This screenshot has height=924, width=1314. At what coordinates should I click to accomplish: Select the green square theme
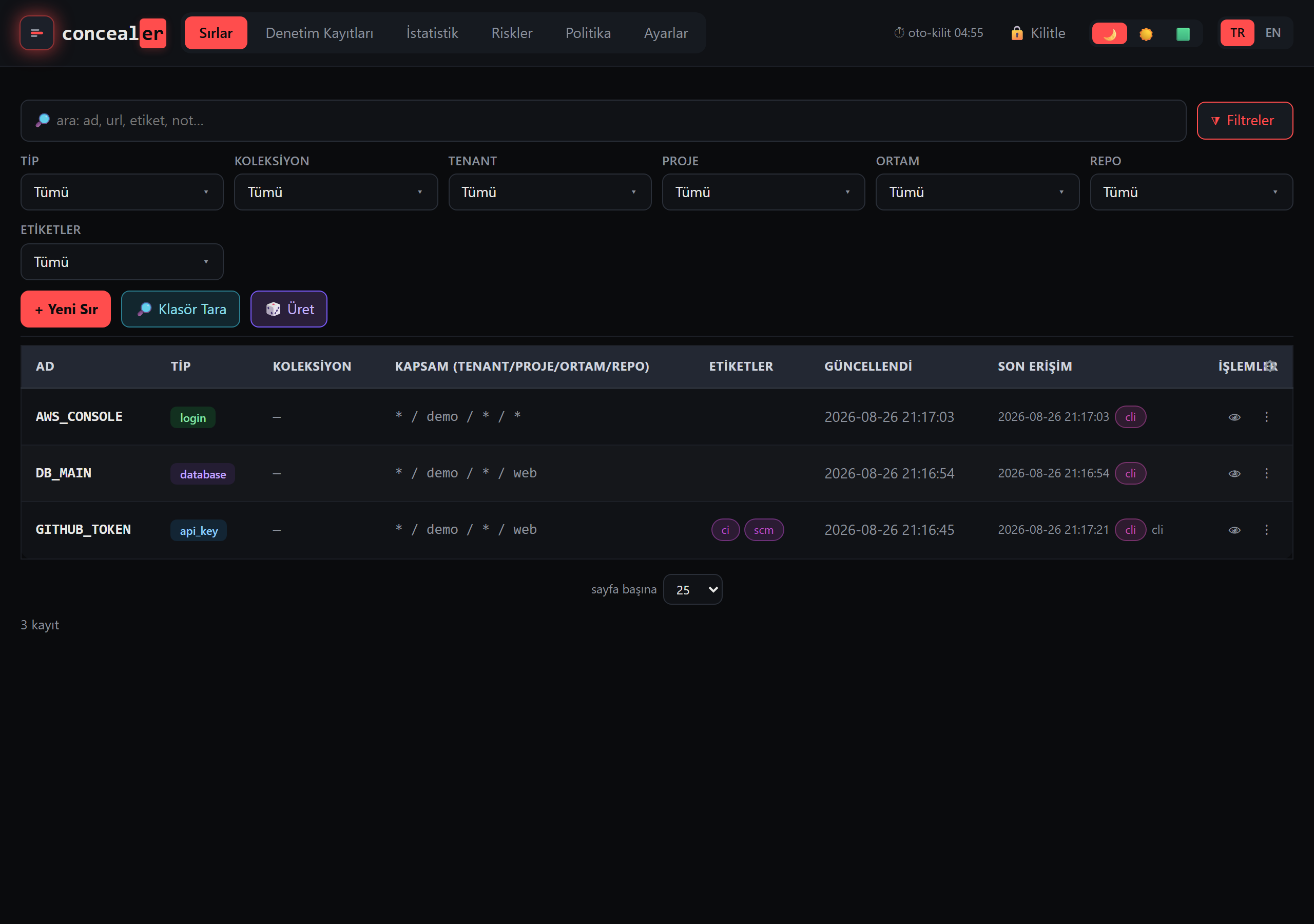click(1183, 34)
